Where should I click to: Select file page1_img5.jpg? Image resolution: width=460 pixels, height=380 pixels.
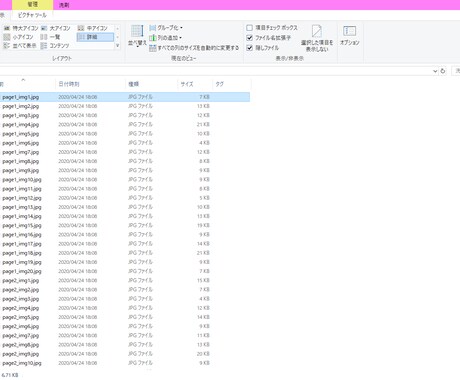point(125,134)
